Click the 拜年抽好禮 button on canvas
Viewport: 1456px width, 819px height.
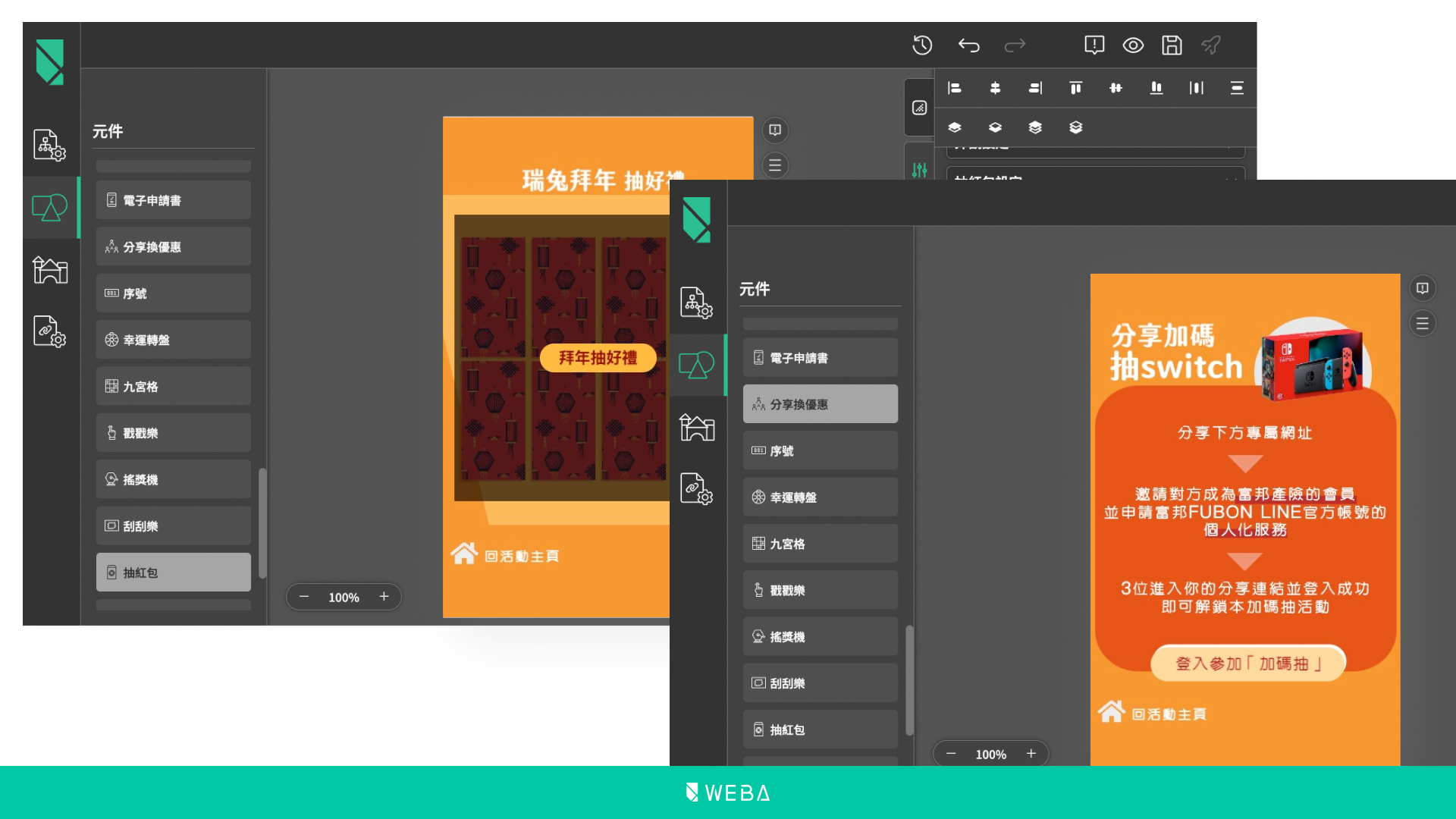598,358
